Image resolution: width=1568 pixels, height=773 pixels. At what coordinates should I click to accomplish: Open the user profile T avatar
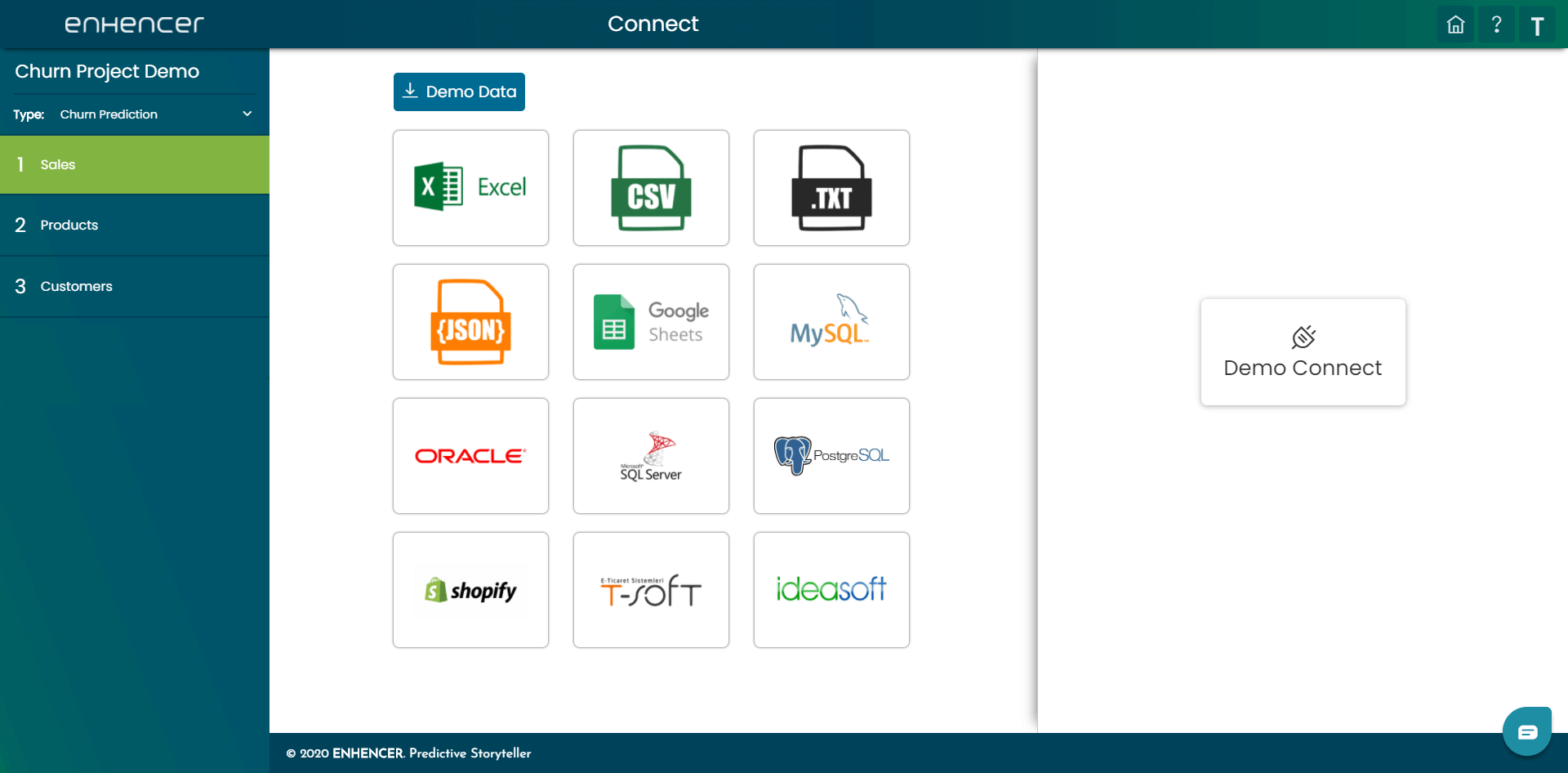click(1537, 25)
